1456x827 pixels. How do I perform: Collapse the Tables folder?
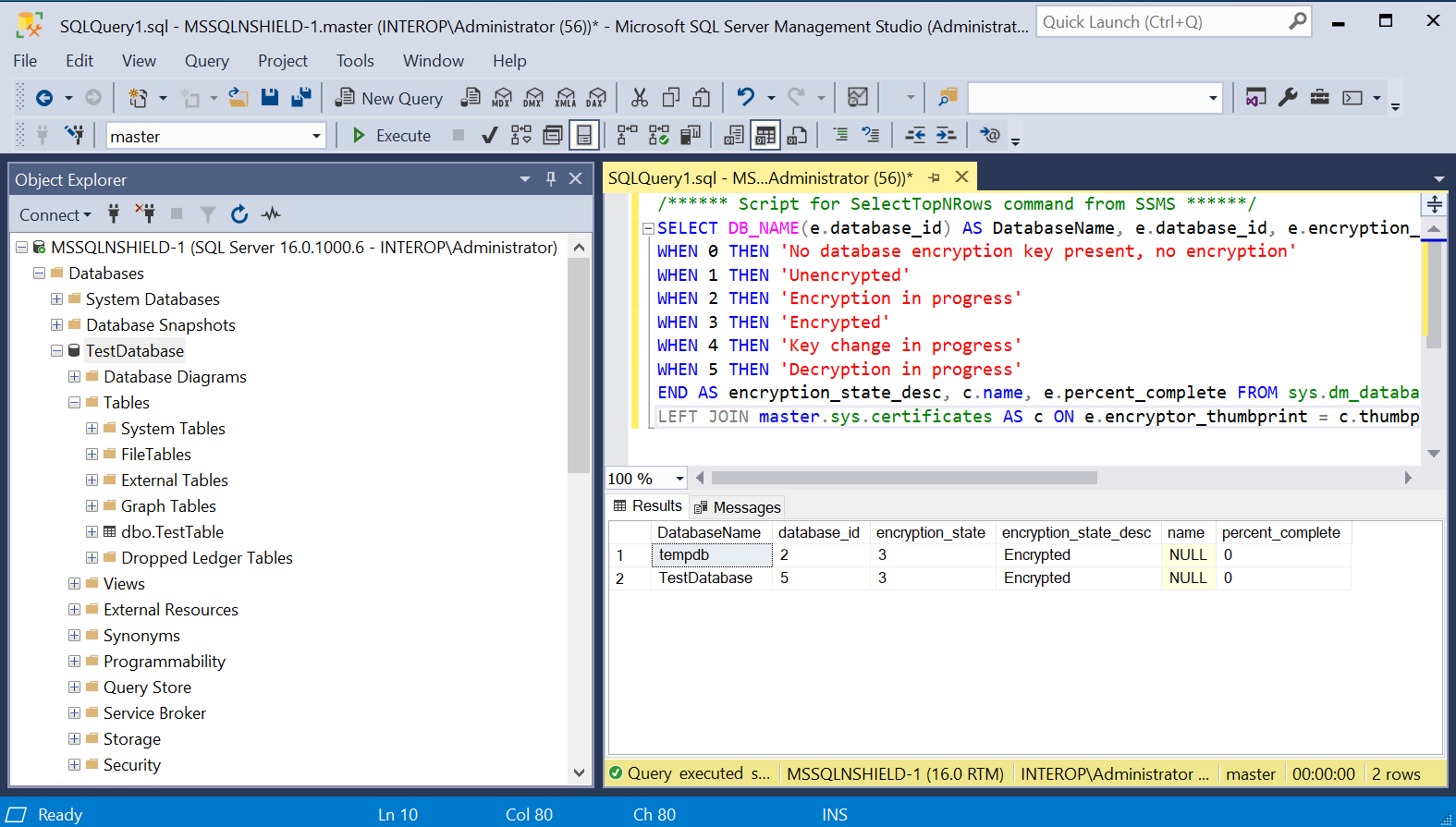tap(74, 403)
